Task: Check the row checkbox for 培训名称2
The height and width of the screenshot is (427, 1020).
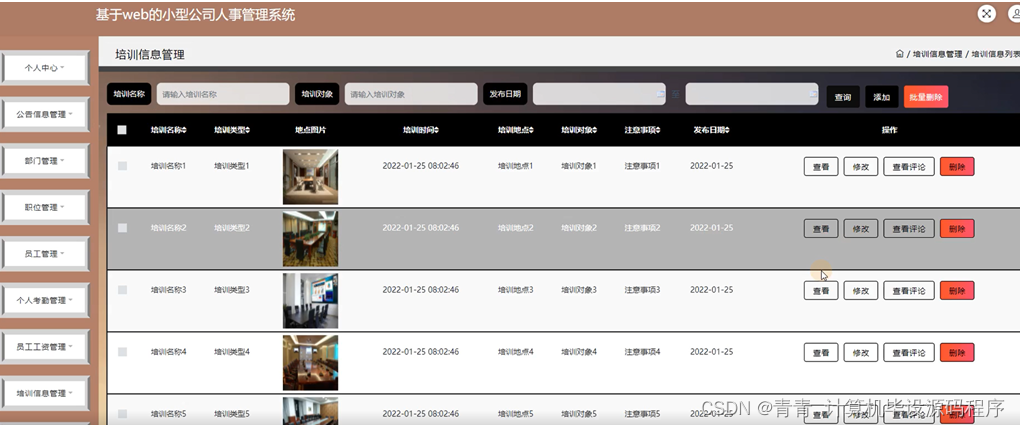Action: tap(122, 228)
